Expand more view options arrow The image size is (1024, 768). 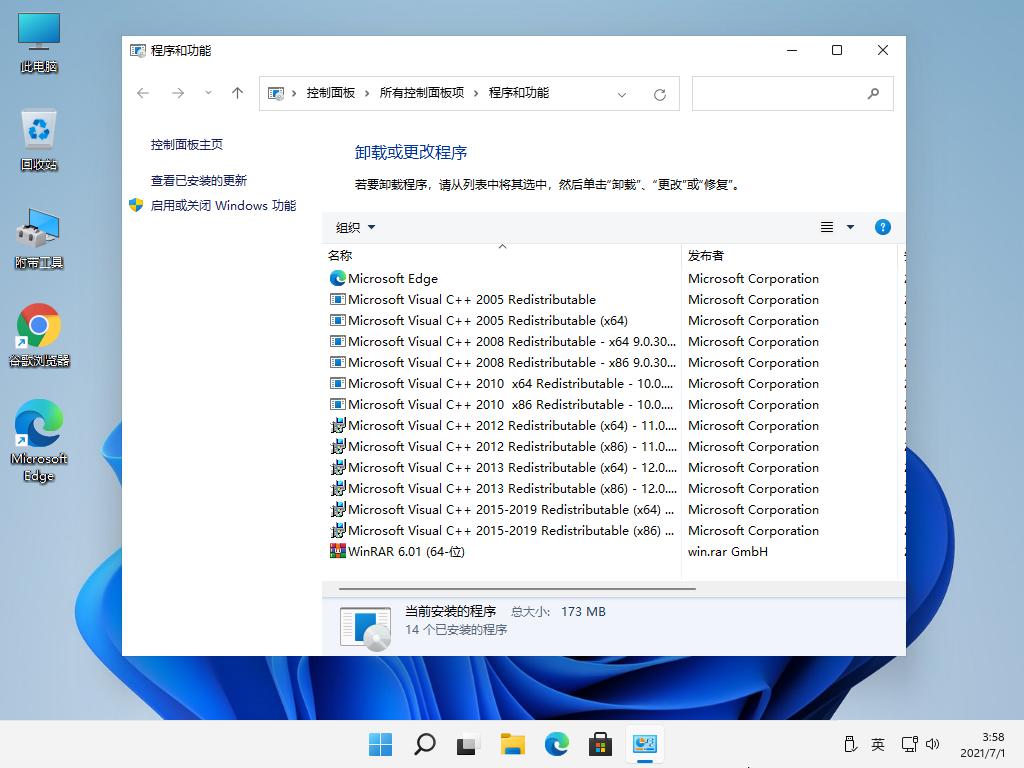tap(850, 227)
